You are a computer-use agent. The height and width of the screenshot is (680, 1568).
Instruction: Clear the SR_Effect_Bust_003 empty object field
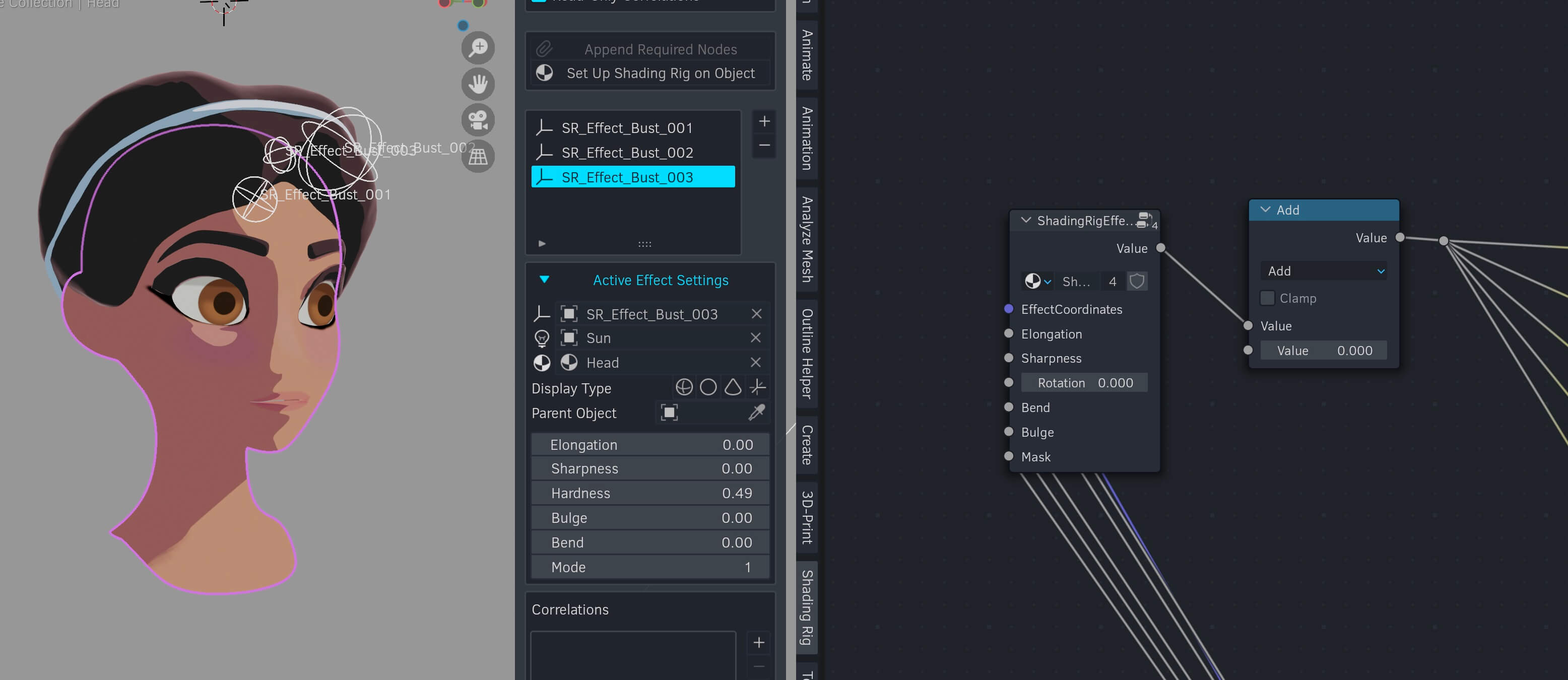756,313
